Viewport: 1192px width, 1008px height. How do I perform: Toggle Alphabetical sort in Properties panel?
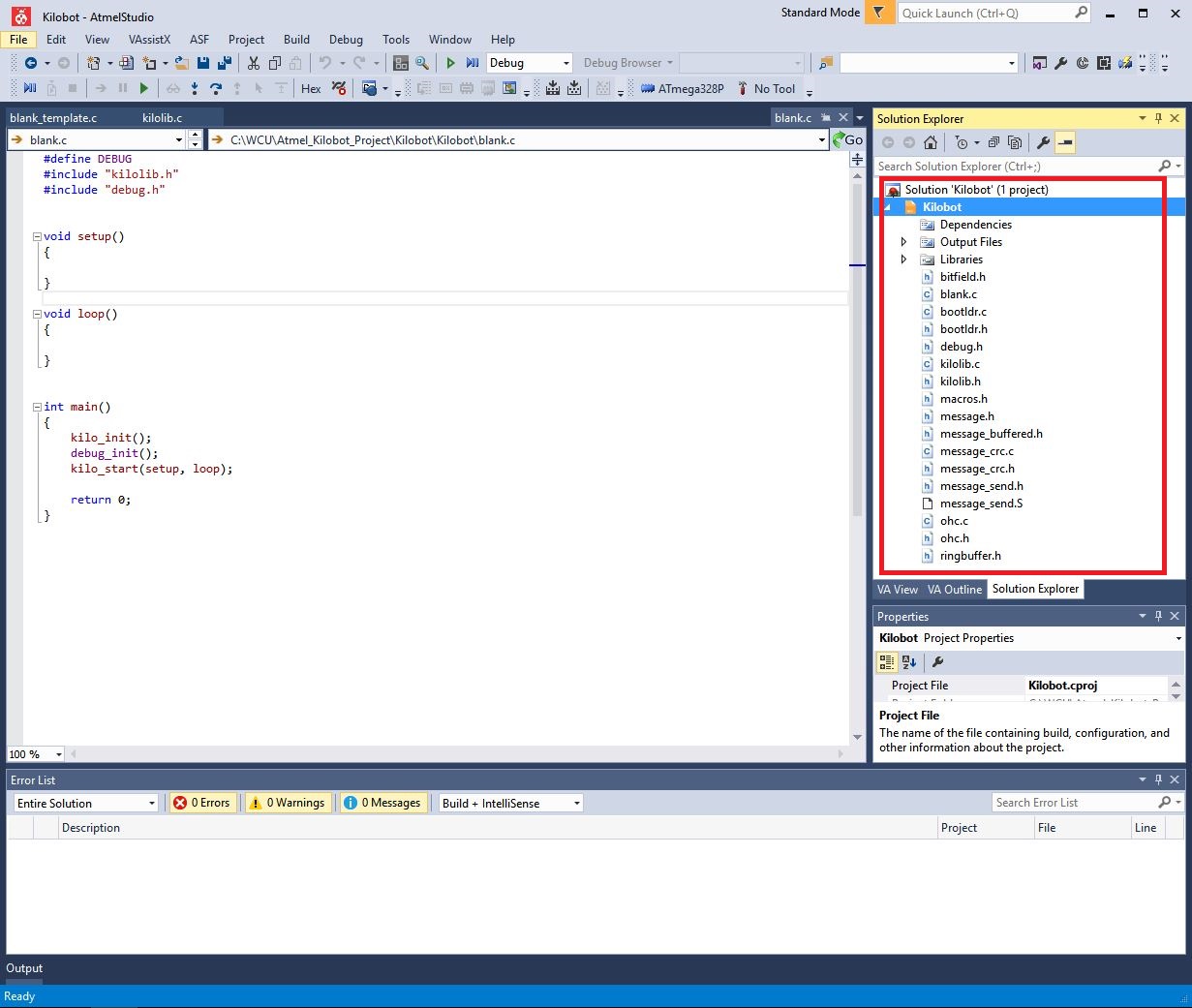click(909, 662)
